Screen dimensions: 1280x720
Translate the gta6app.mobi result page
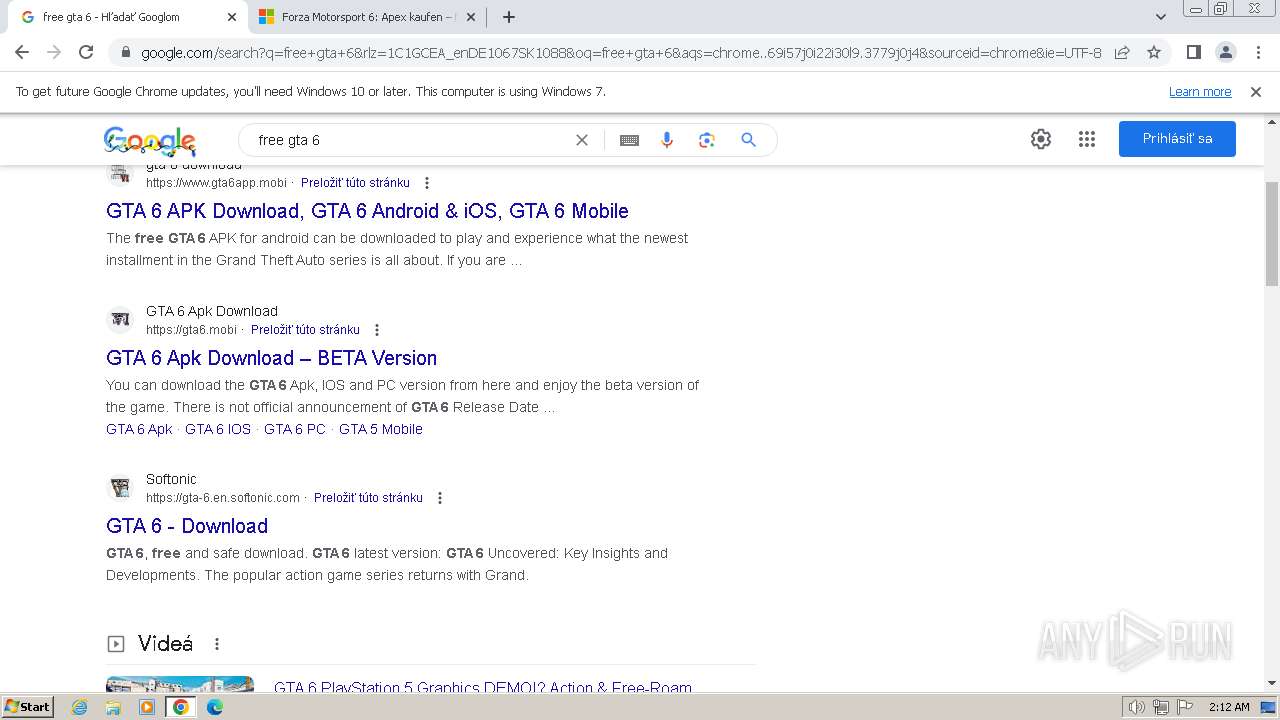[x=355, y=183]
